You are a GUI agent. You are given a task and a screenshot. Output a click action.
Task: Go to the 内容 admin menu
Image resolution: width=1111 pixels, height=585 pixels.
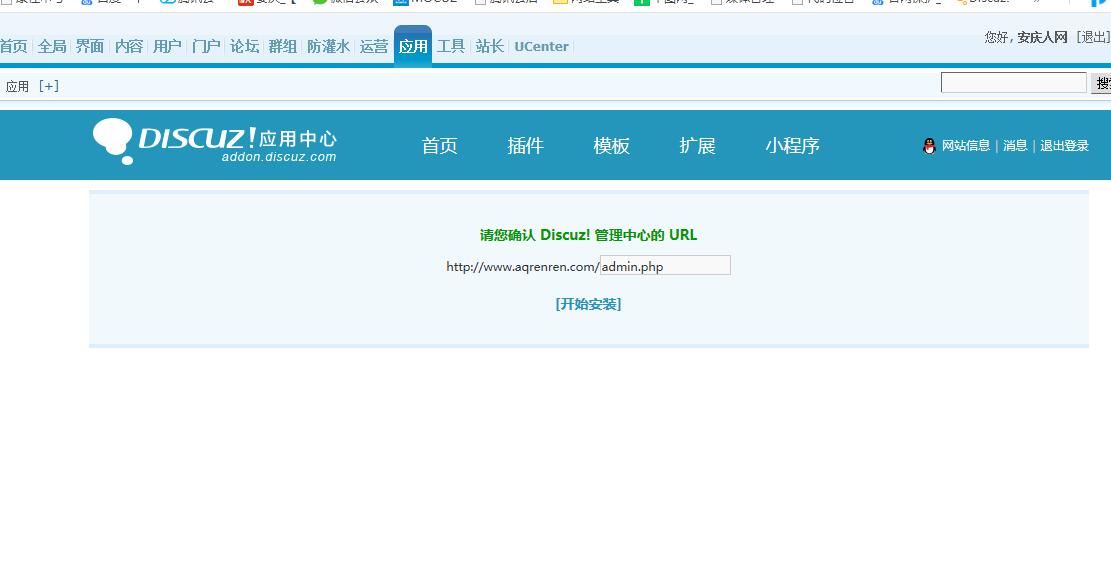pos(128,47)
